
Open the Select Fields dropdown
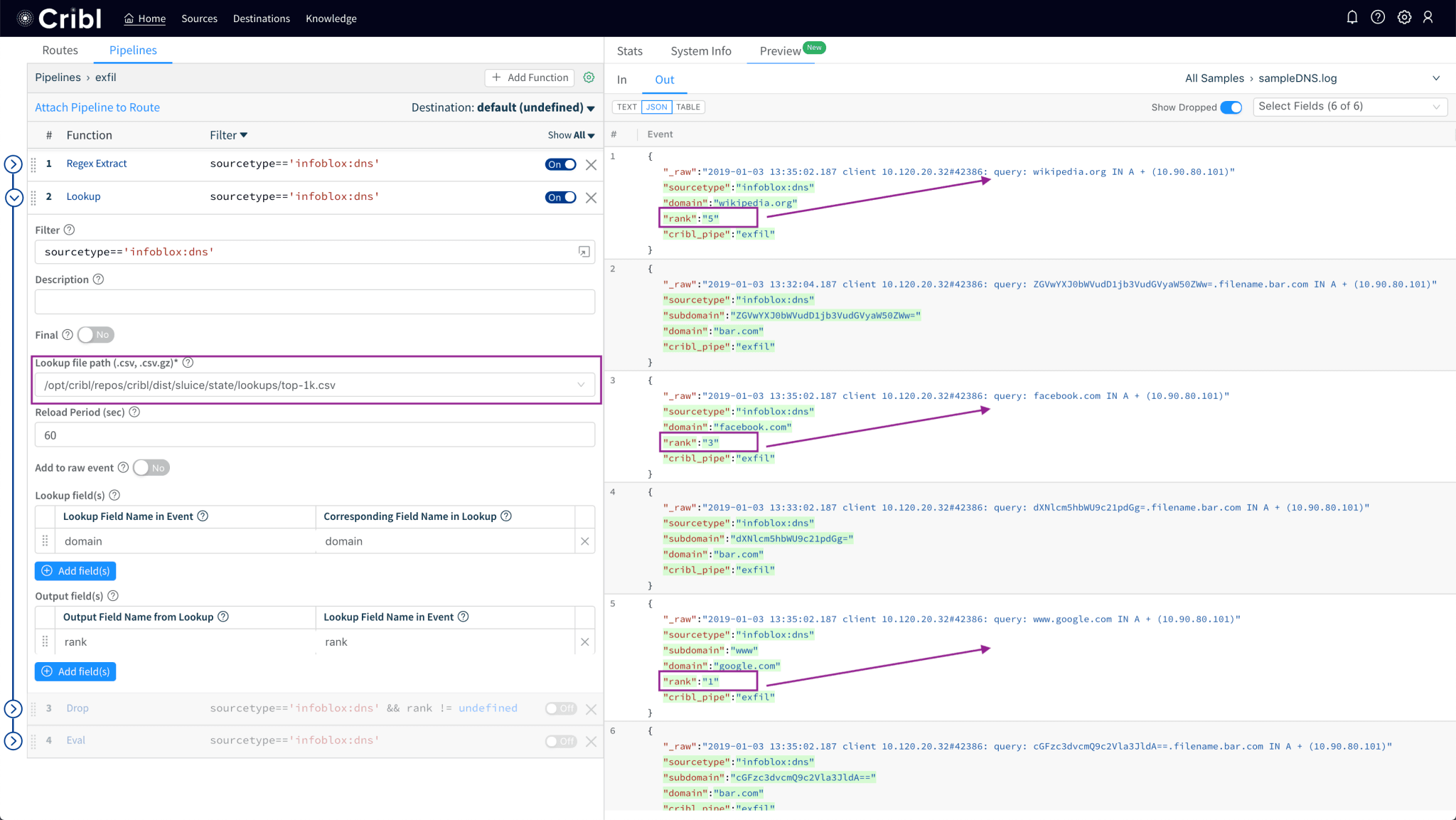1349,107
